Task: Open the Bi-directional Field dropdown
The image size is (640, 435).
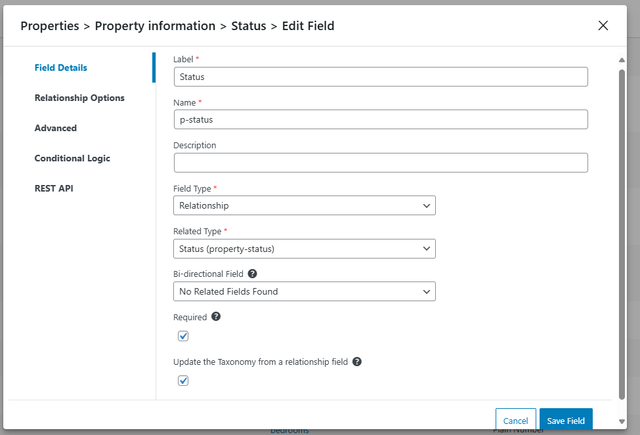Action: [x=304, y=291]
